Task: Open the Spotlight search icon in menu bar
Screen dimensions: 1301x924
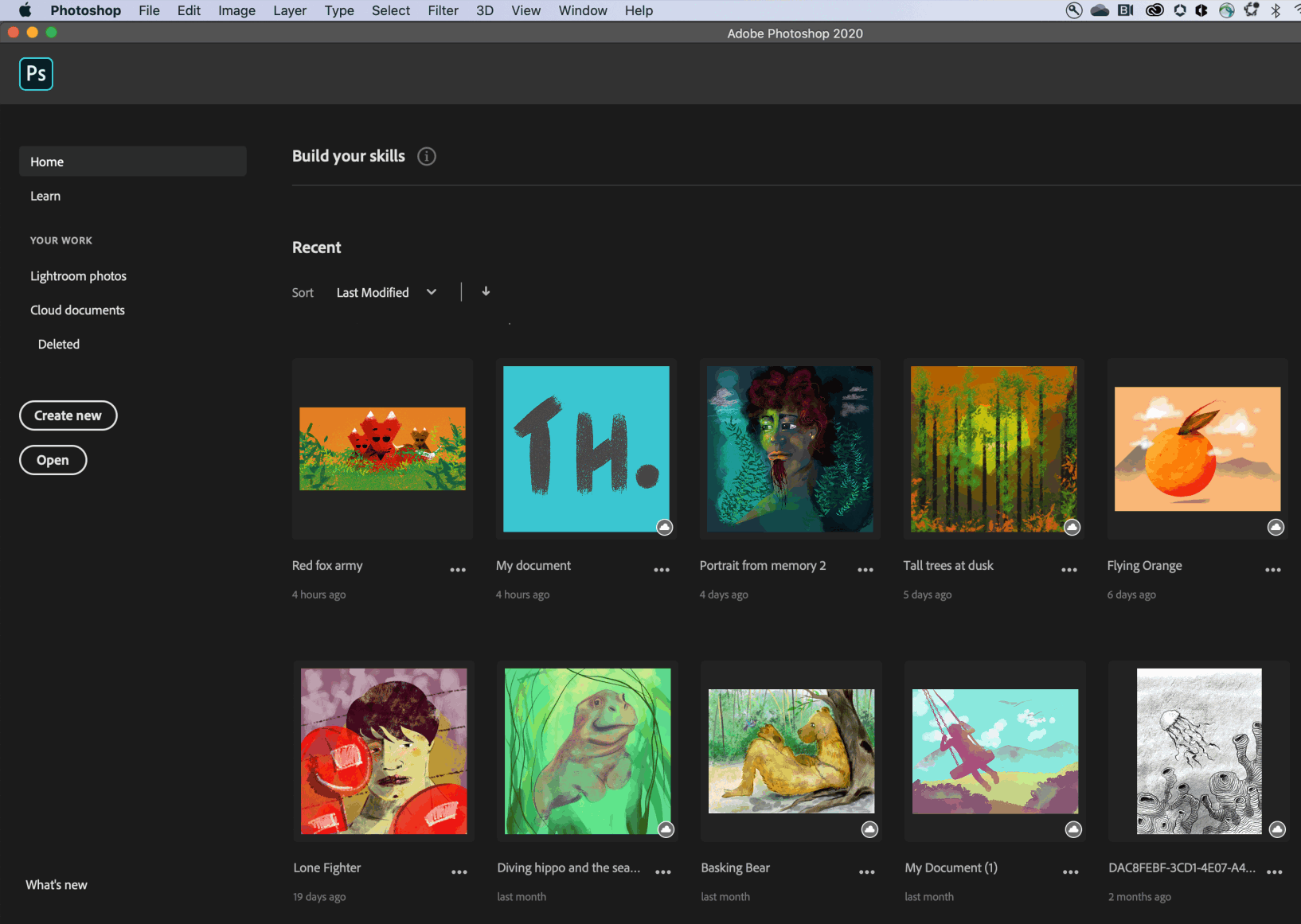Action: tap(1074, 10)
